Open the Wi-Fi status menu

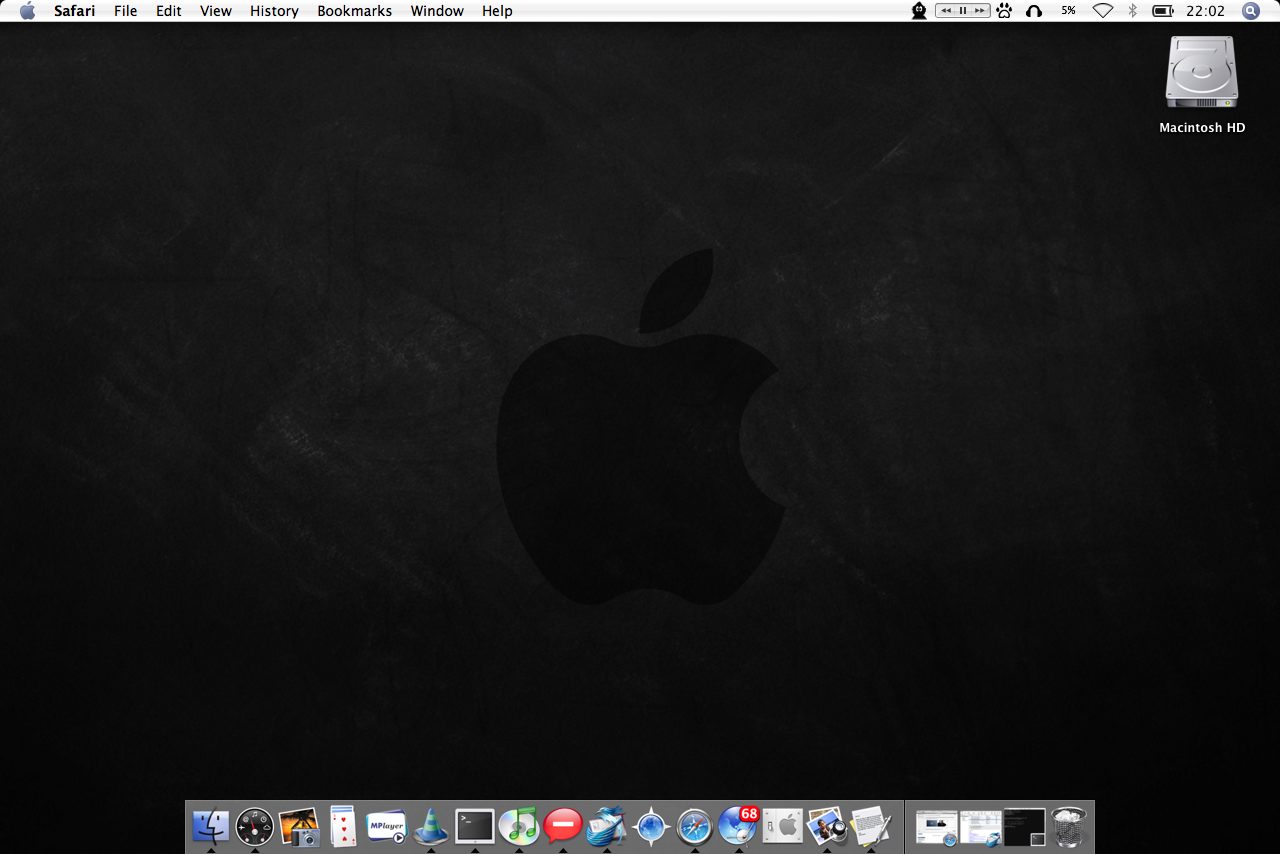1103,11
